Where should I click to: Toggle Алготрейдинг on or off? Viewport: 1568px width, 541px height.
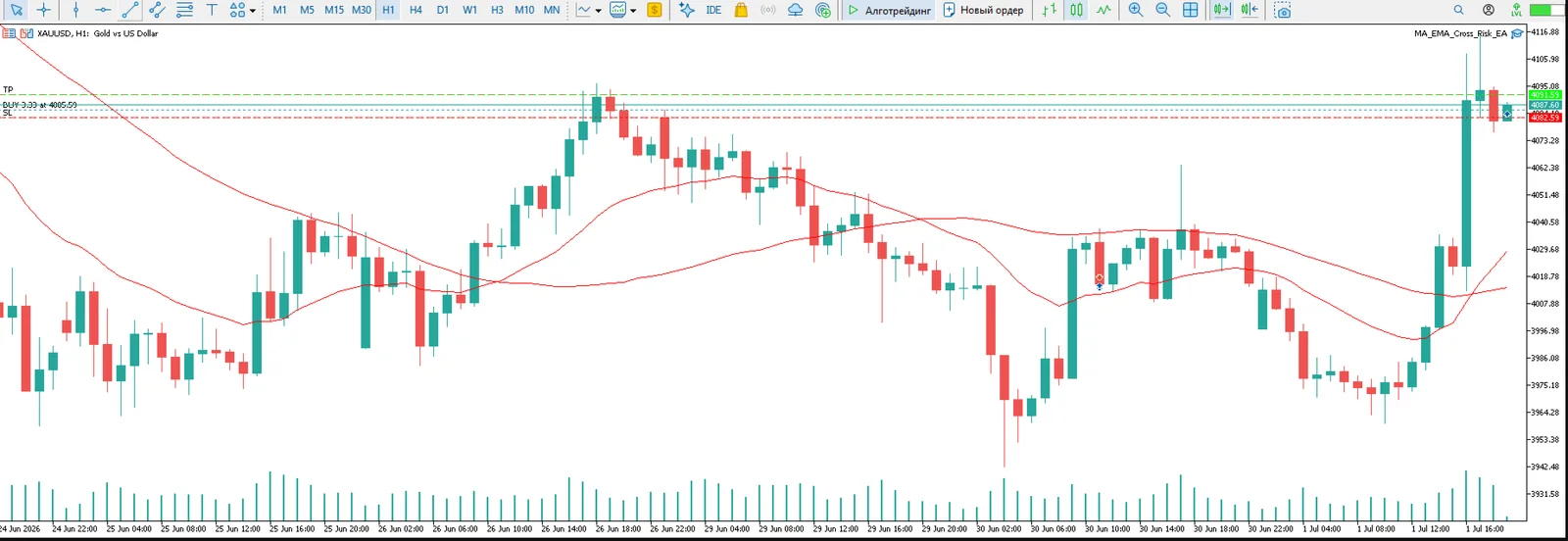[889, 10]
